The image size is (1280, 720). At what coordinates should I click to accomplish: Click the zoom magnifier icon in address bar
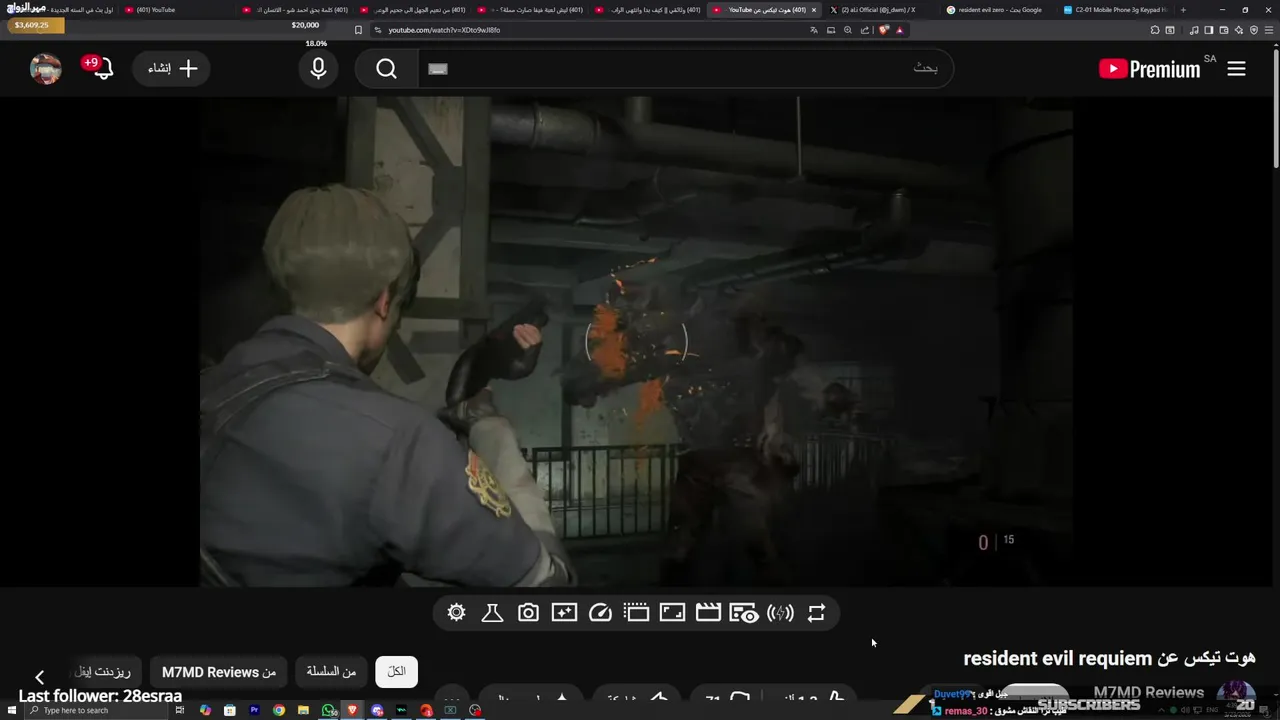click(x=848, y=30)
